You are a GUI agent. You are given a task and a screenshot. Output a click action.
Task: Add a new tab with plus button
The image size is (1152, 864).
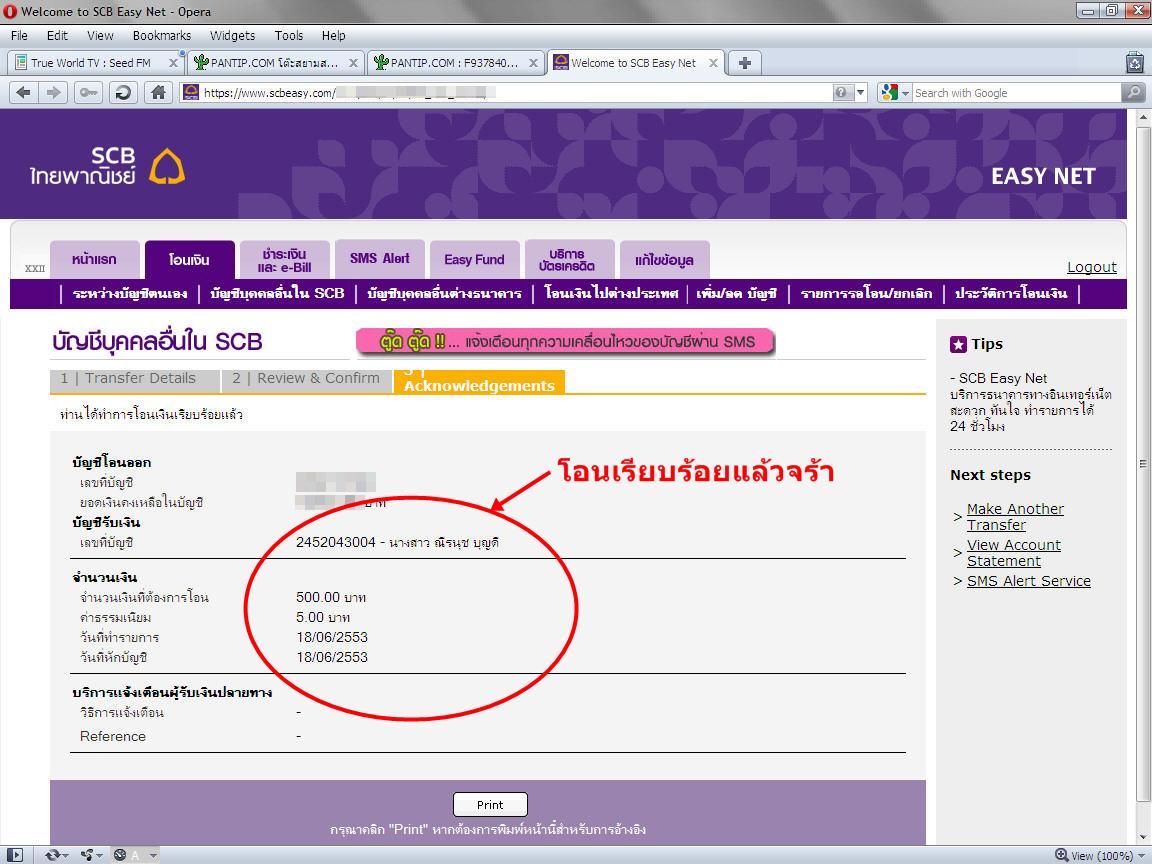coord(744,62)
